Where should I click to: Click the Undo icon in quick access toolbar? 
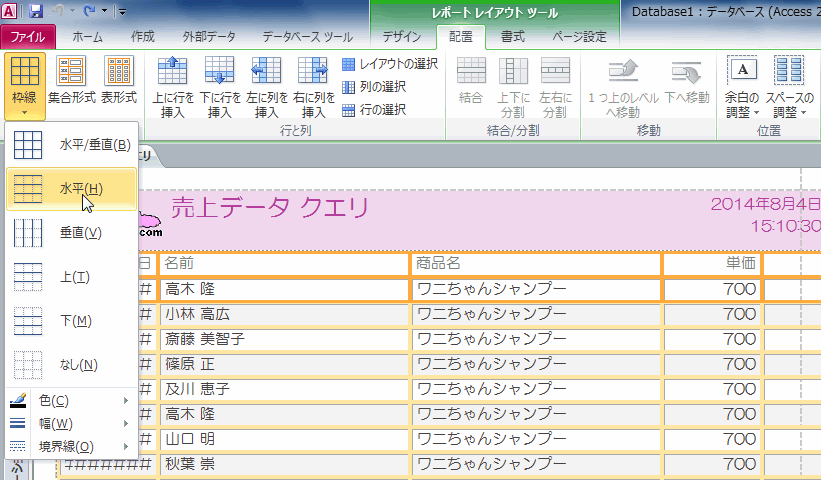pyautogui.click(x=58, y=10)
